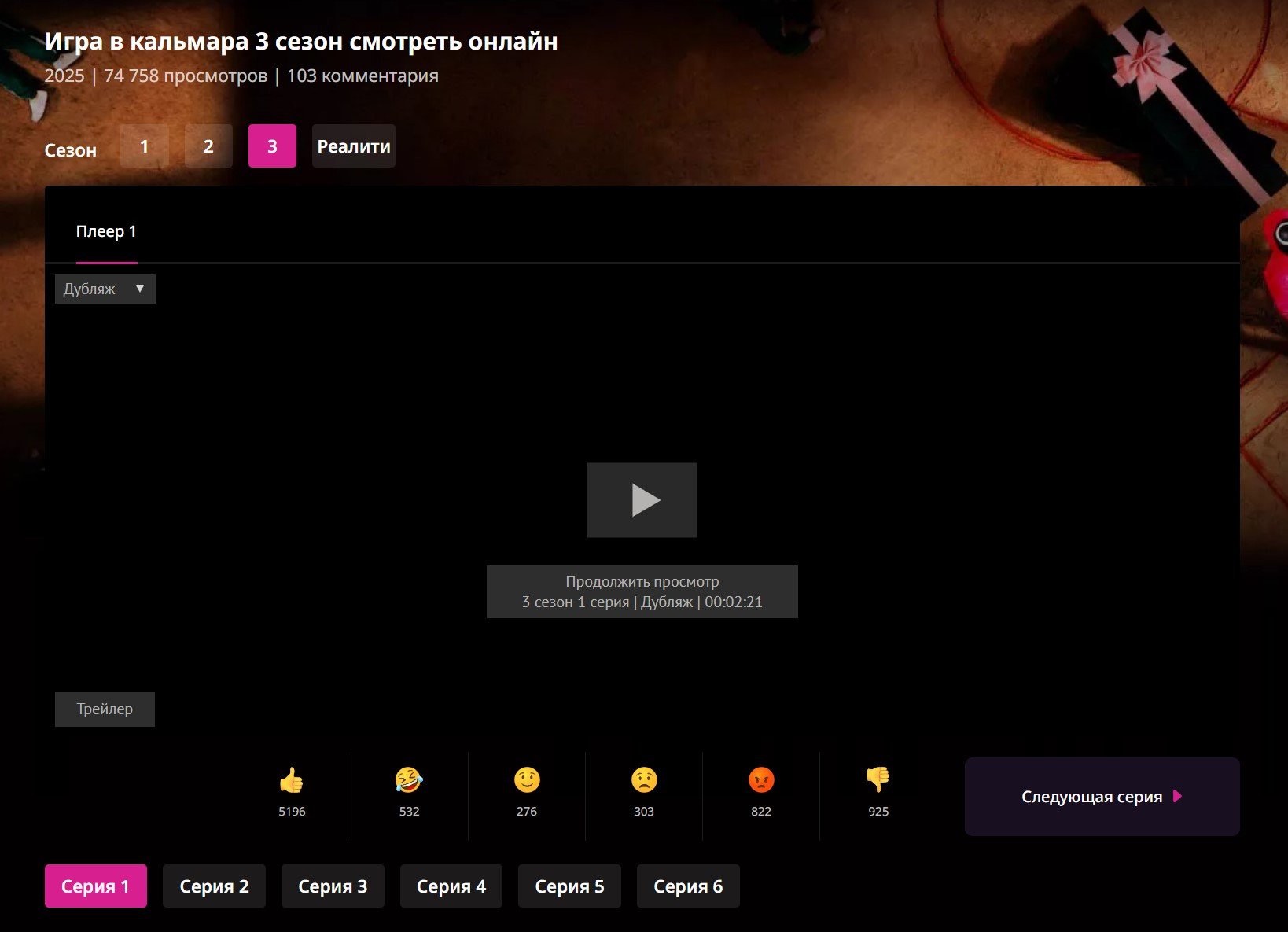
Task: Click the pink arrow in Следующая серия
Action: click(x=1177, y=796)
